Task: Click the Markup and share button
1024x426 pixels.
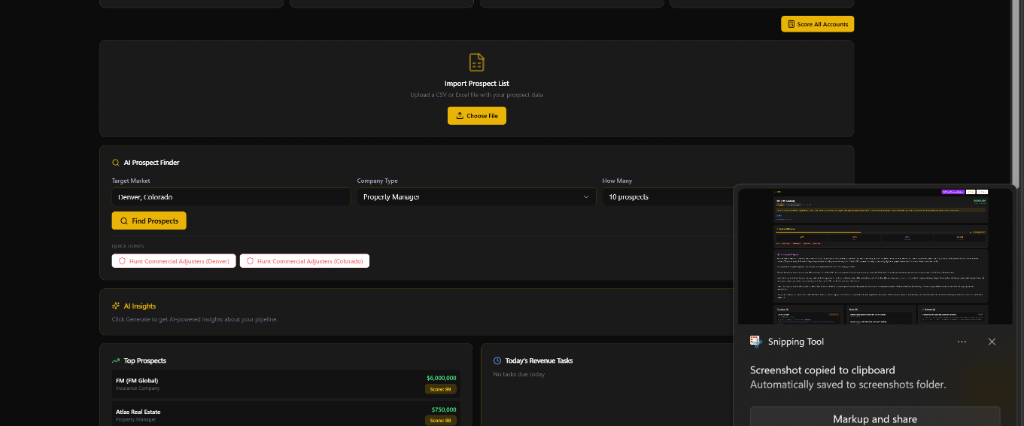Action: click(x=875, y=419)
